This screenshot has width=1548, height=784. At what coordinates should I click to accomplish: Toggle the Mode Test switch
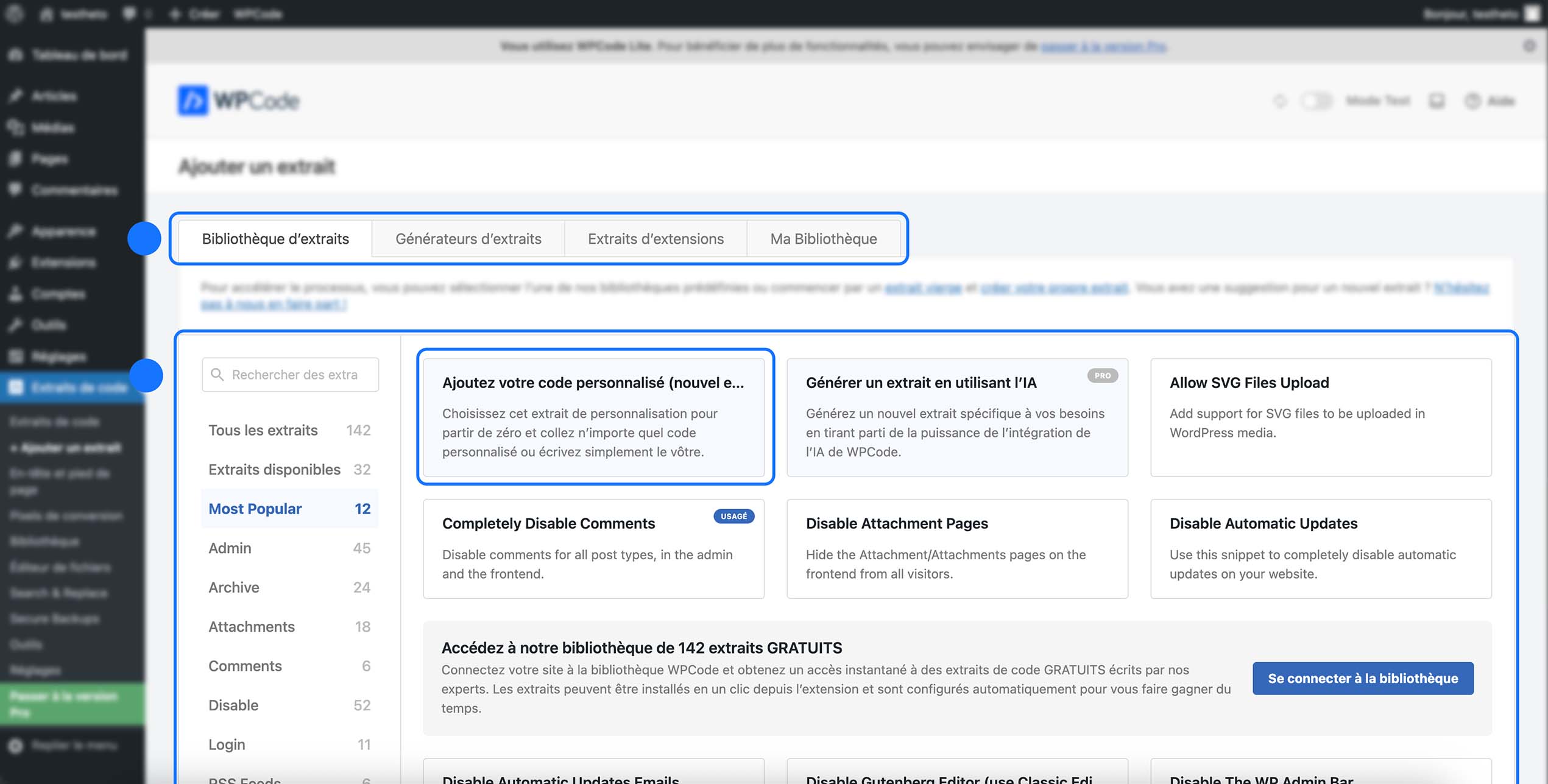tap(1317, 101)
